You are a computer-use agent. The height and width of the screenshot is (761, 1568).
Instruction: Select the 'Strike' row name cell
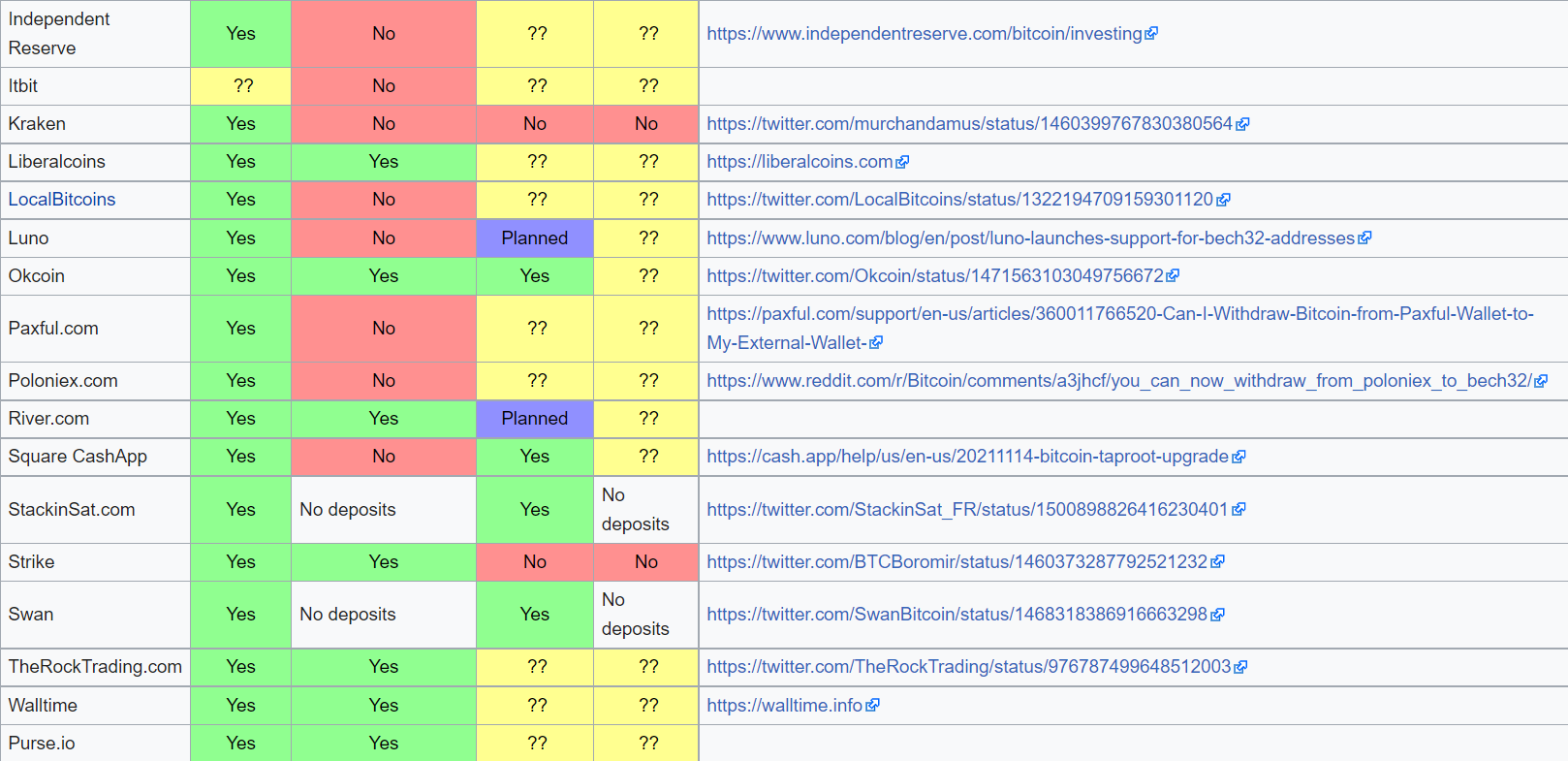(x=95, y=562)
